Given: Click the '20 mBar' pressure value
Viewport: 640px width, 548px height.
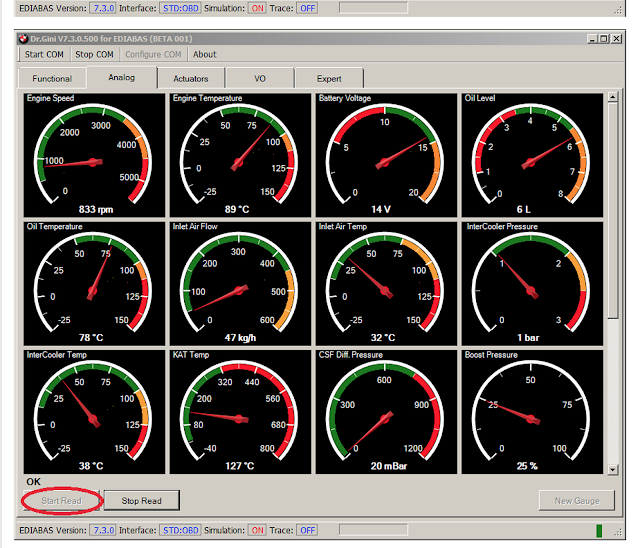Looking at the screenshot, I should click(389, 466).
